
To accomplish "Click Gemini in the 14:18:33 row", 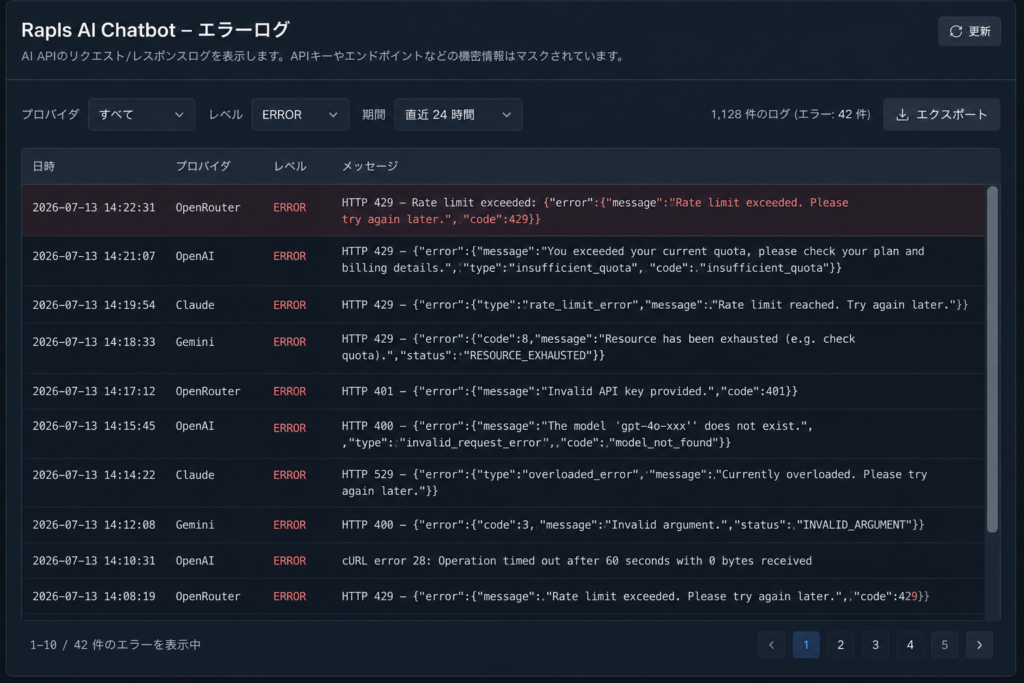I will pyautogui.click(x=195, y=342).
